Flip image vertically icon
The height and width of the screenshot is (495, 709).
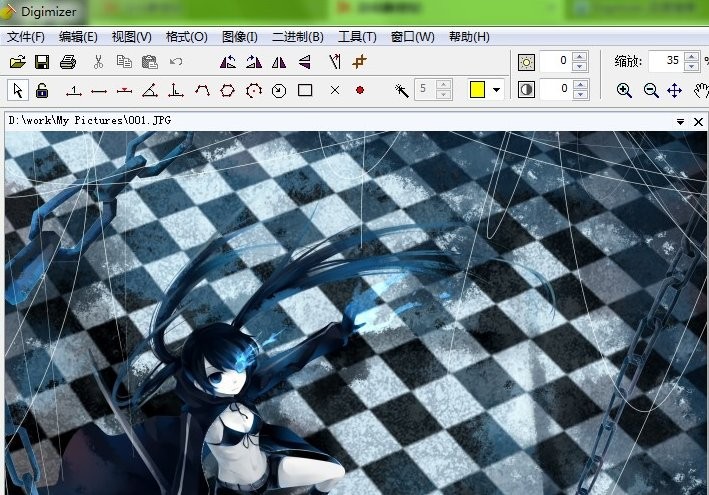pos(305,62)
